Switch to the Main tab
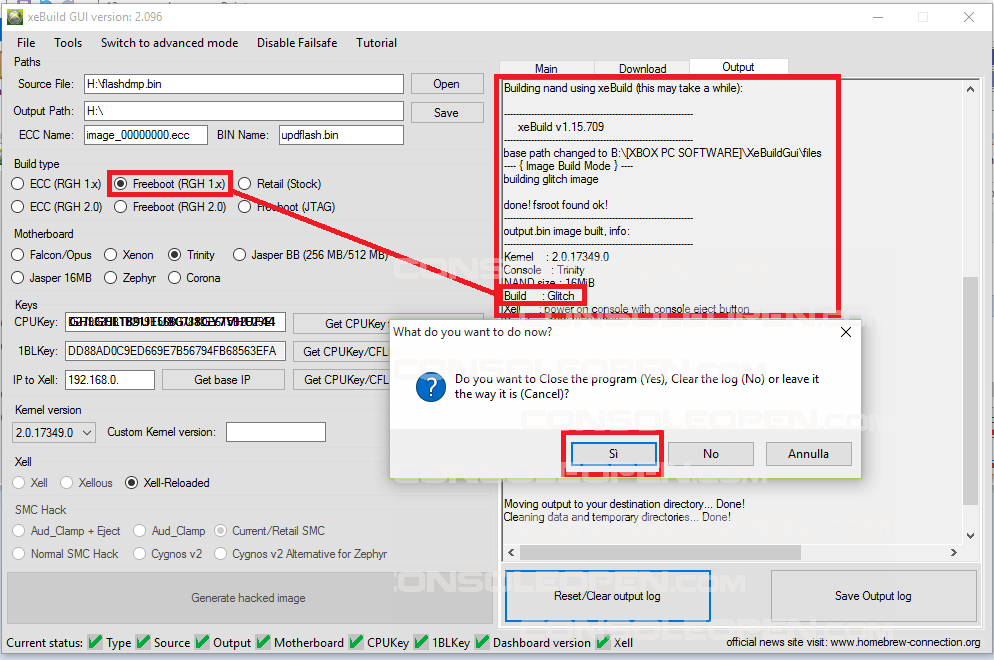The height and width of the screenshot is (660, 994). [x=546, y=69]
